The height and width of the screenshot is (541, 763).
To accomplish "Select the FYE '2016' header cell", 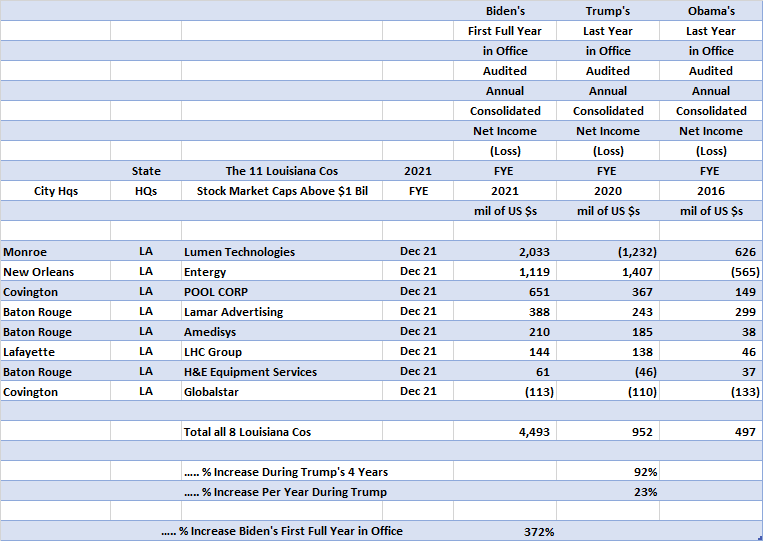I will pos(711,191).
